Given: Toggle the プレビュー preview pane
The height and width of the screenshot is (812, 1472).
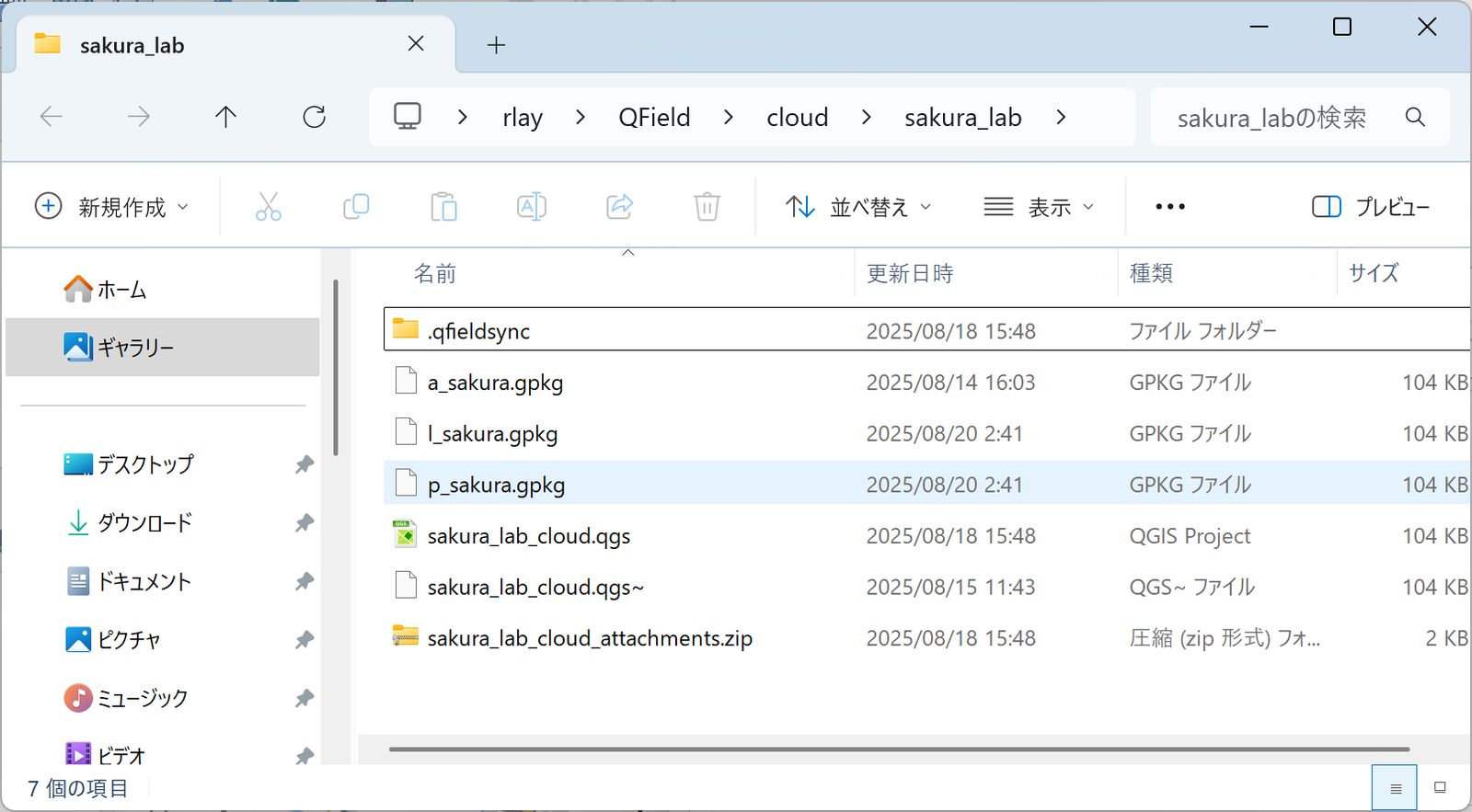Looking at the screenshot, I should 1370,207.
